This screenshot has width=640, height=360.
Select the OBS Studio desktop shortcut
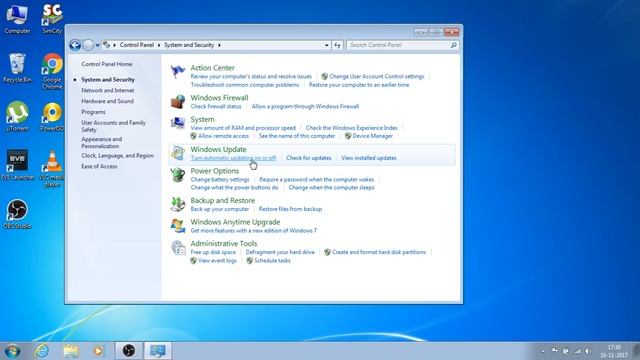(17, 213)
